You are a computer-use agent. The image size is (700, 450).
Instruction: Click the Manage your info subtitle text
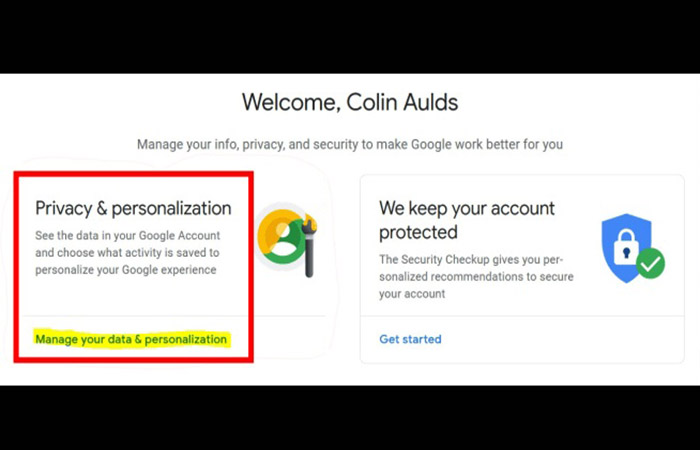pyautogui.click(x=349, y=144)
